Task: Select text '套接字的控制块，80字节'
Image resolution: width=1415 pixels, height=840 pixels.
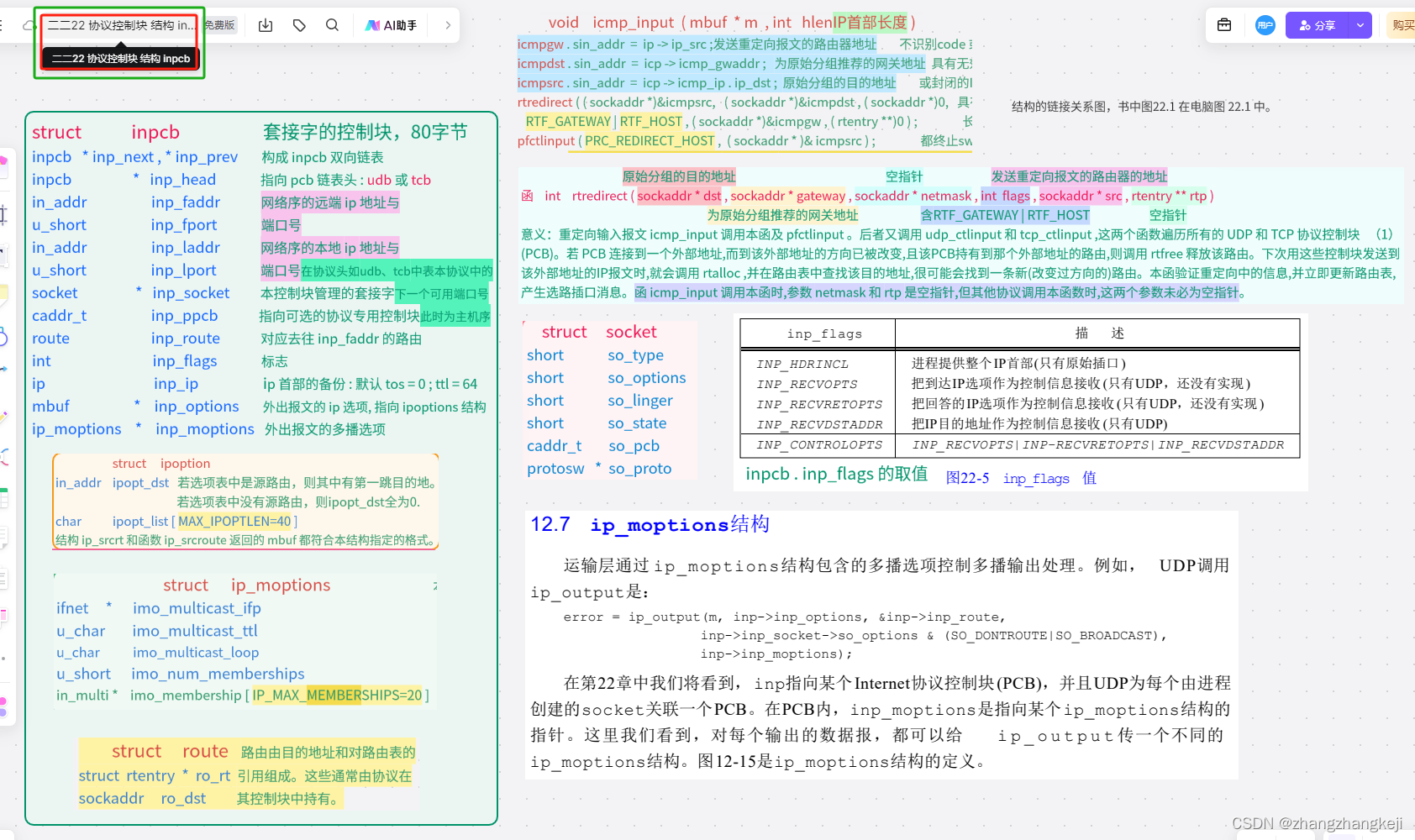Action: coord(365,132)
